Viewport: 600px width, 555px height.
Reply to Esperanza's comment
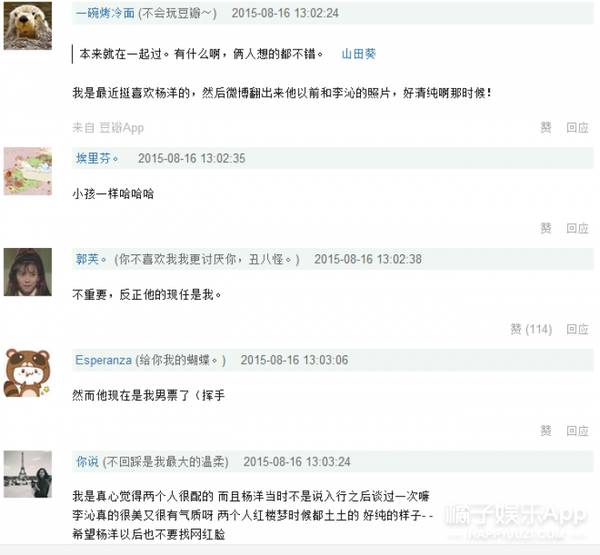pyautogui.click(x=577, y=431)
